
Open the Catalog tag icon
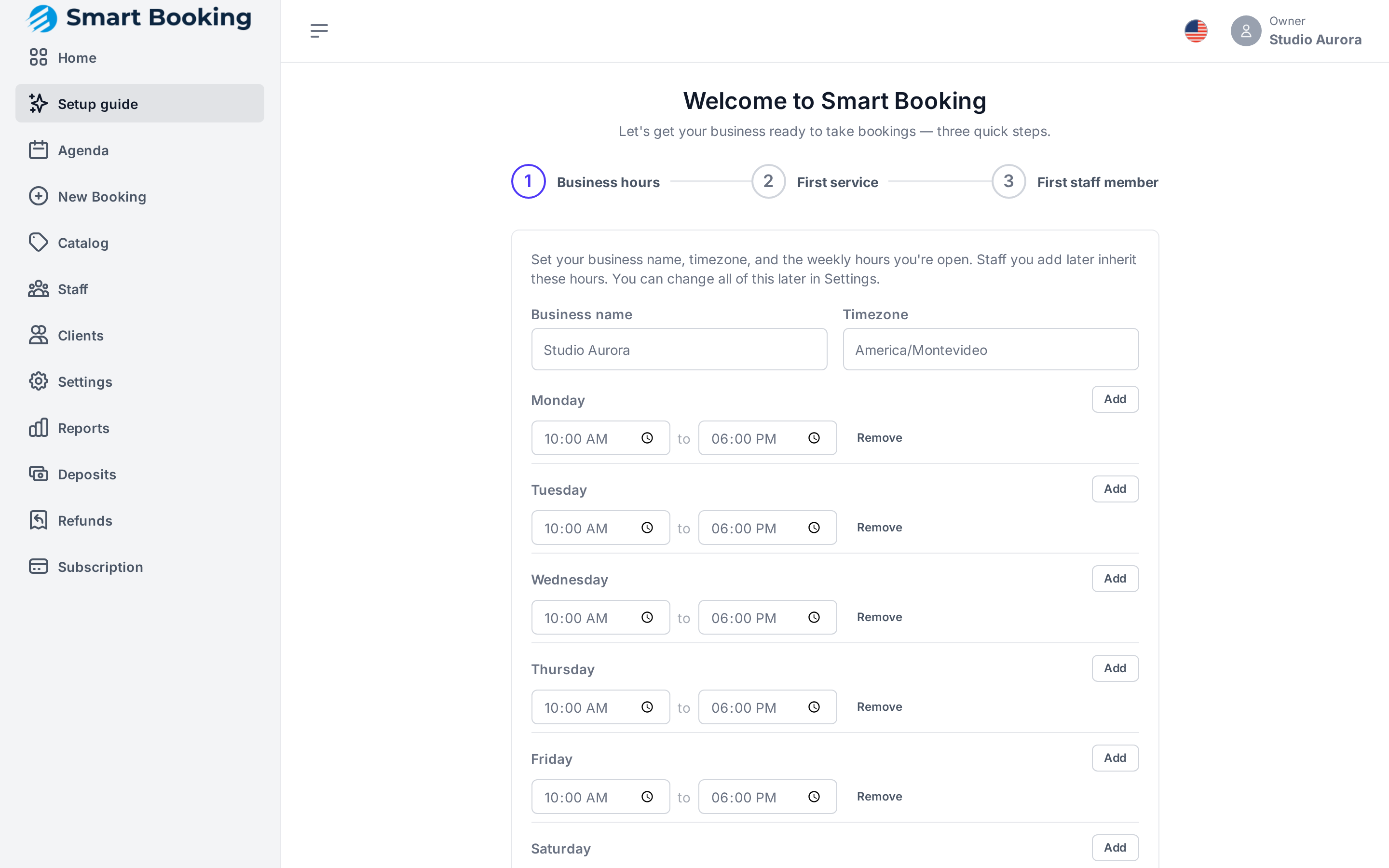pos(39,242)
